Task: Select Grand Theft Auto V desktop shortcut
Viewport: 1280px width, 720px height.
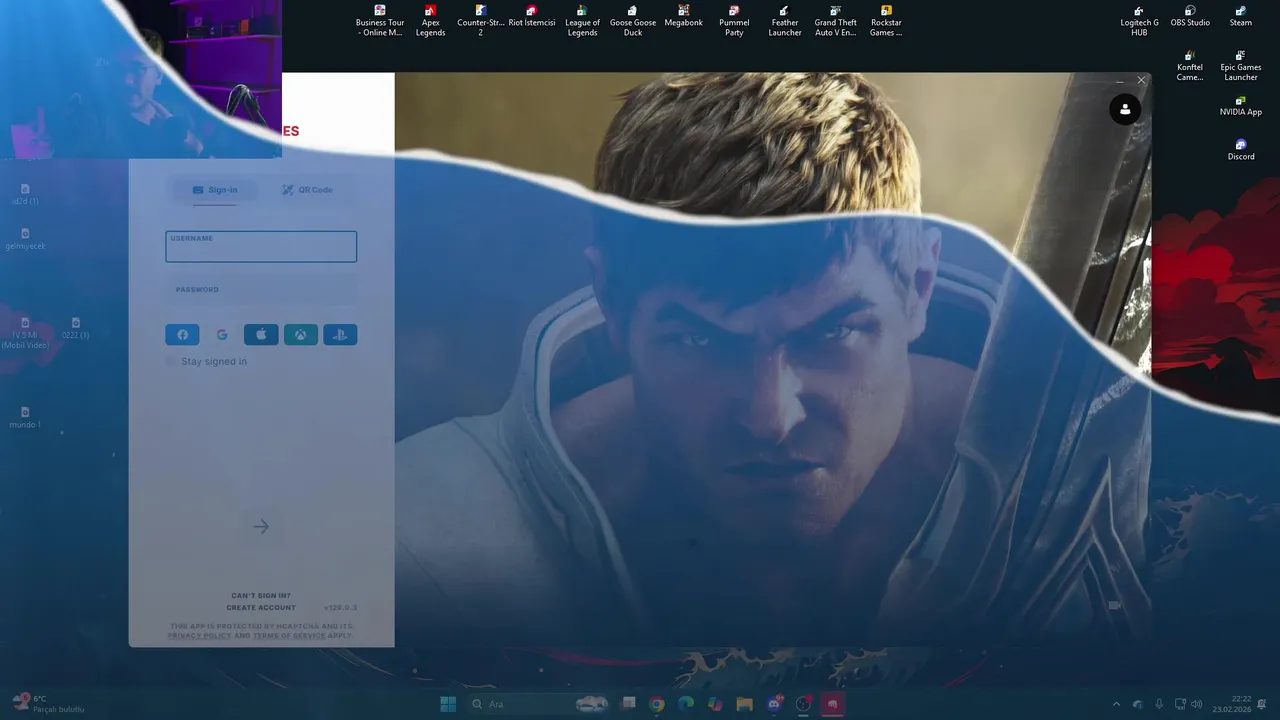Action: [835, 21]
